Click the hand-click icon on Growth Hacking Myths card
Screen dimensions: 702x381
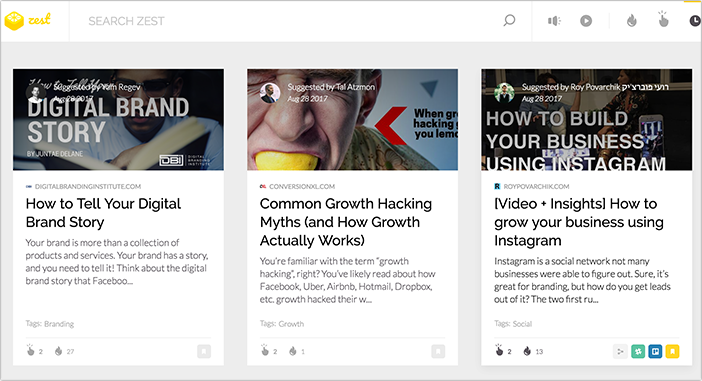click(x=265, y=350)
